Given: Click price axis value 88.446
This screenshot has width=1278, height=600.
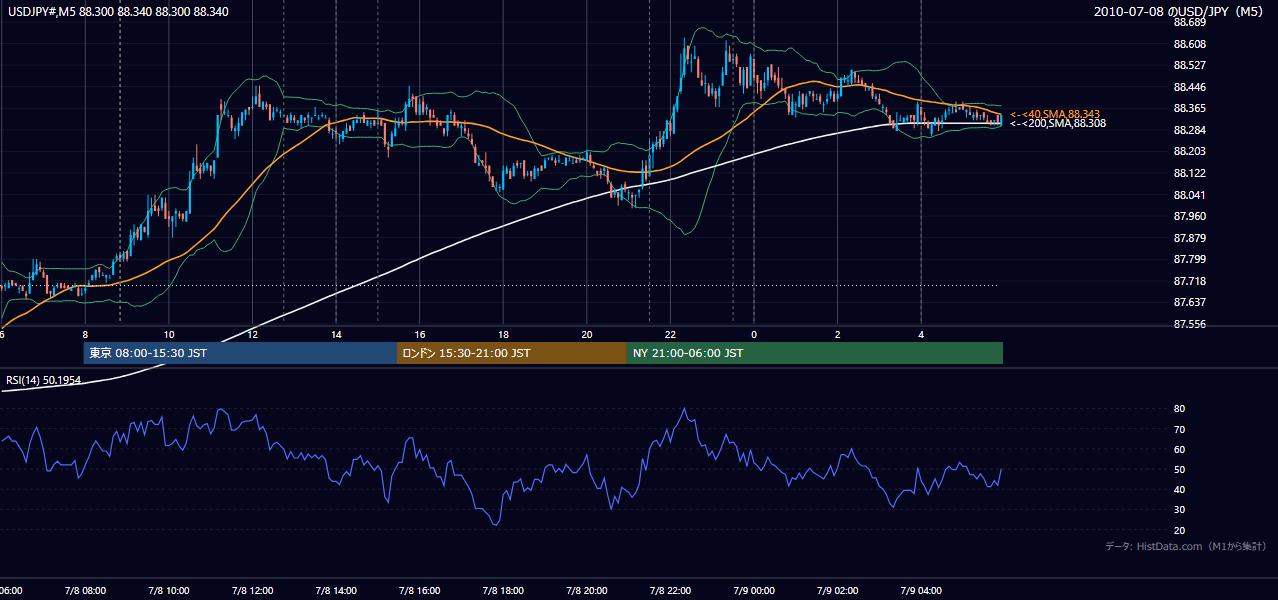Looking at the screenshot, I should coord(1189,87).
